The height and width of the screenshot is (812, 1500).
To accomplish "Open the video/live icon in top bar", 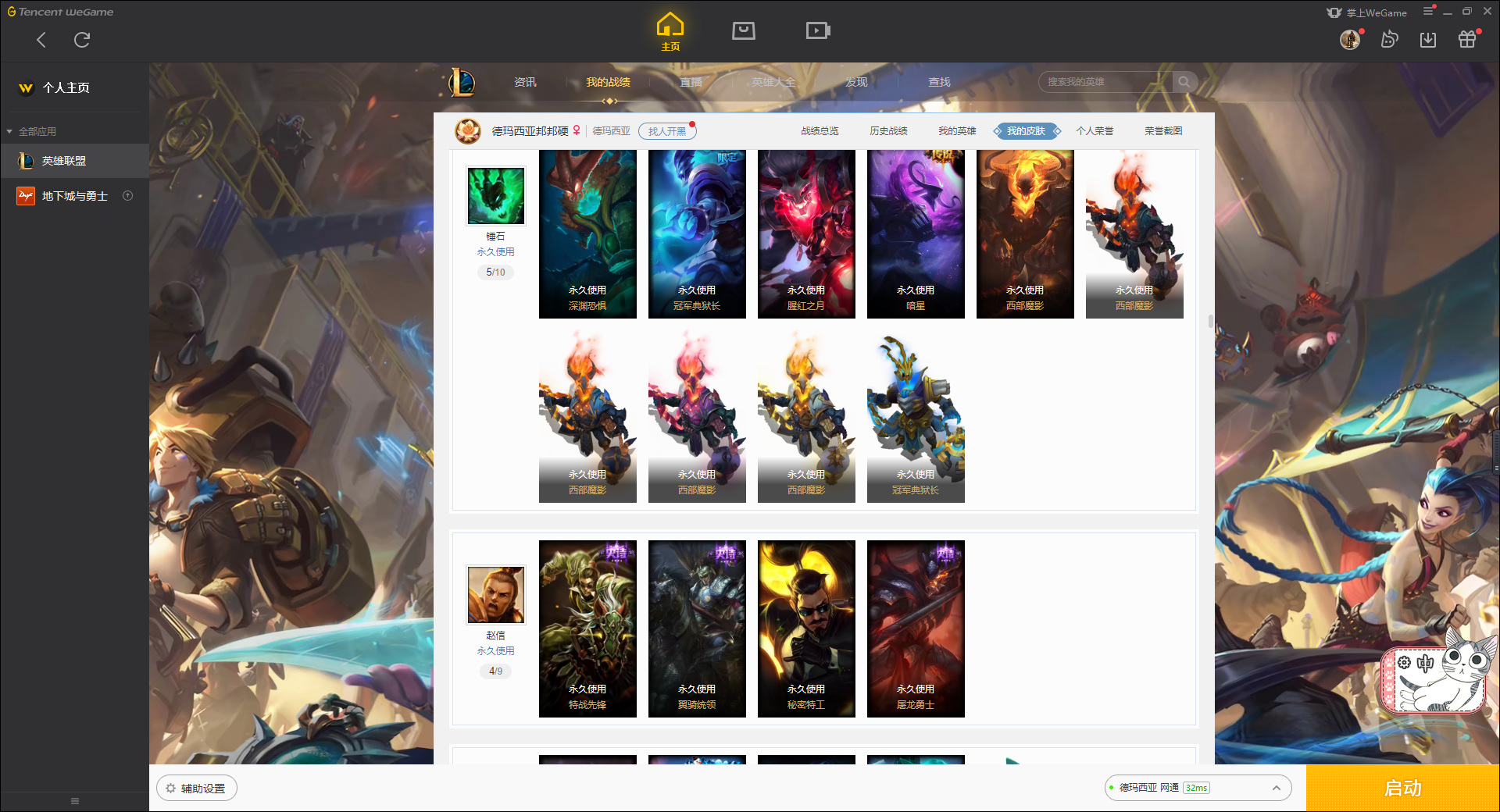I will (818, 30).
